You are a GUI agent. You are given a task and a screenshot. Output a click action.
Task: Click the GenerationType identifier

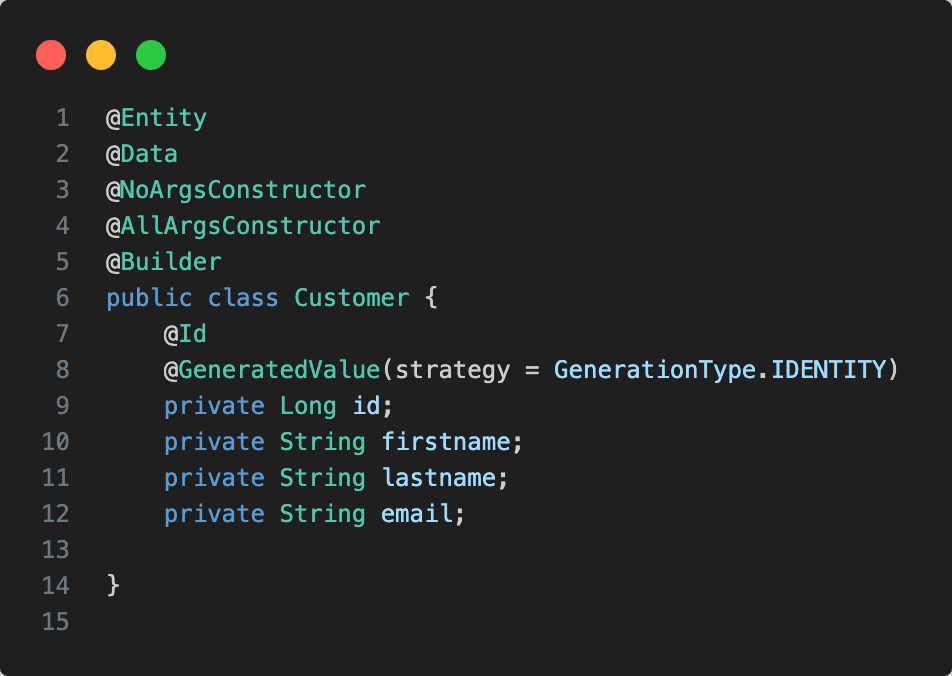[x=655, y=370]
